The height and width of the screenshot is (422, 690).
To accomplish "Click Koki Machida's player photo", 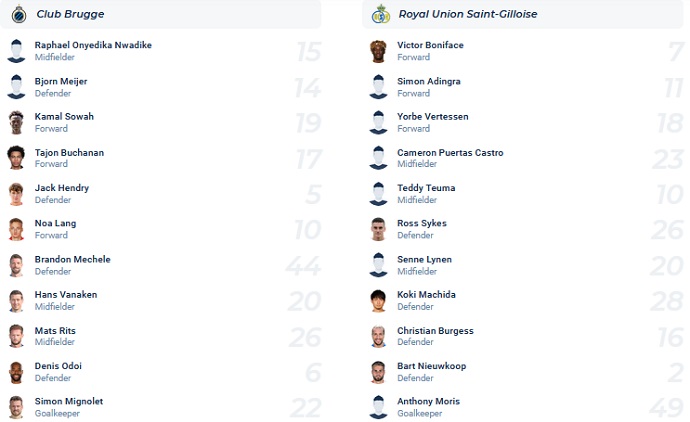I will point(378,300).
